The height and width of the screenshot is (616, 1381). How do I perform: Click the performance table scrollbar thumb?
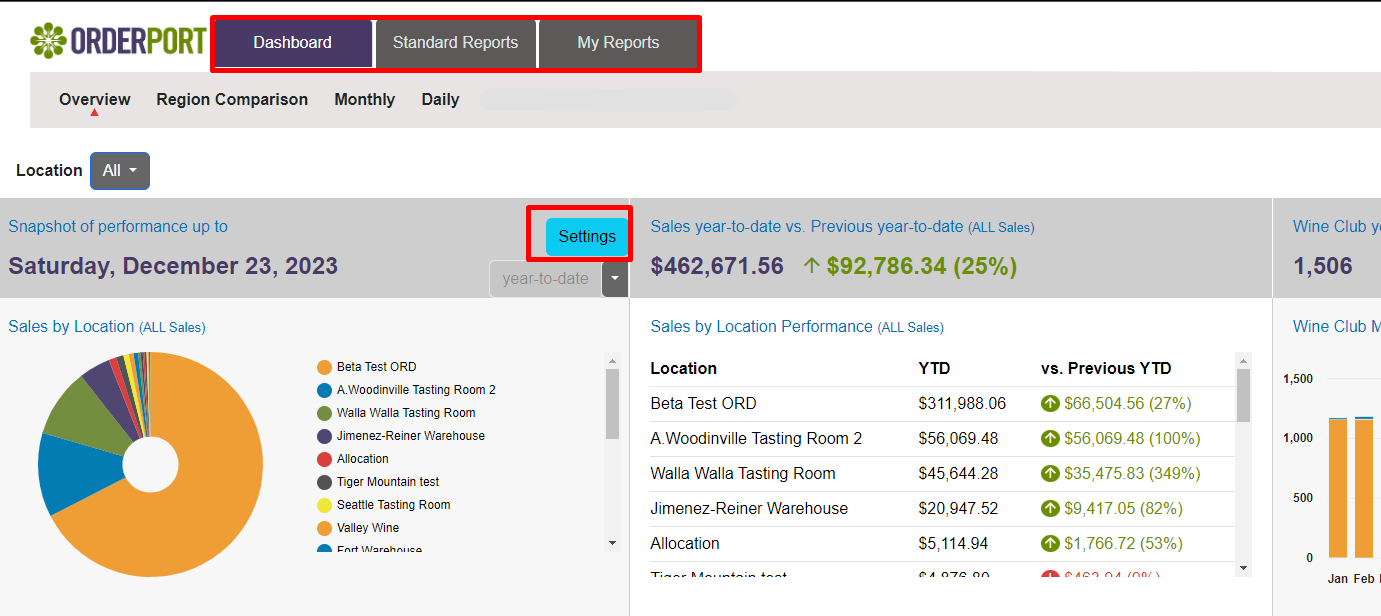1244,395
